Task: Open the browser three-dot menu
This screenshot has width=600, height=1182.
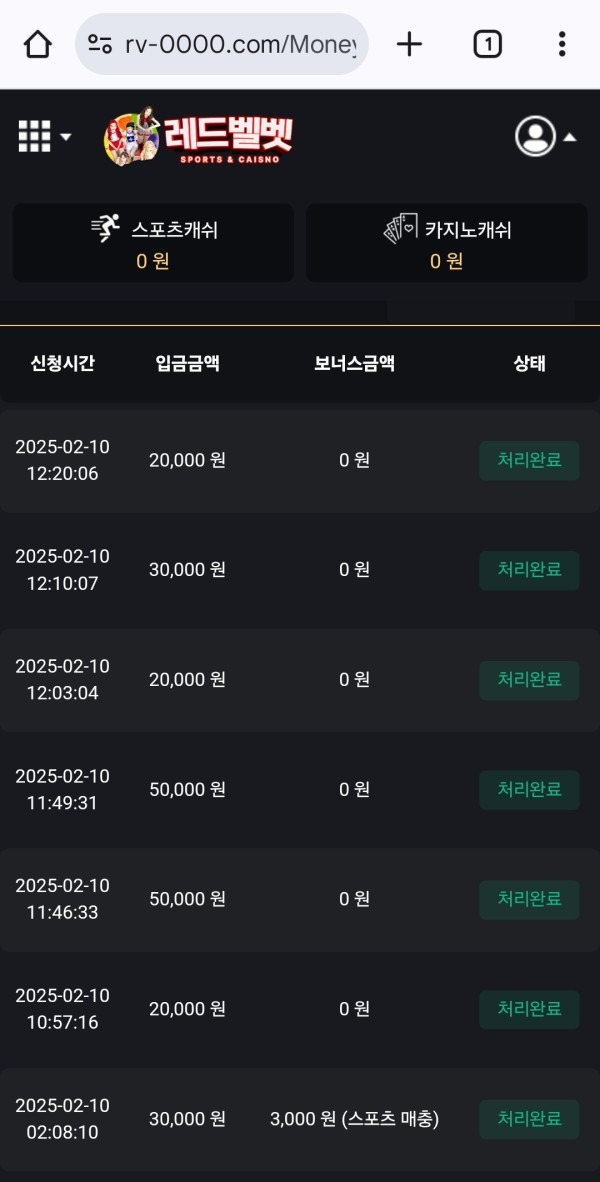Action: 562,44
